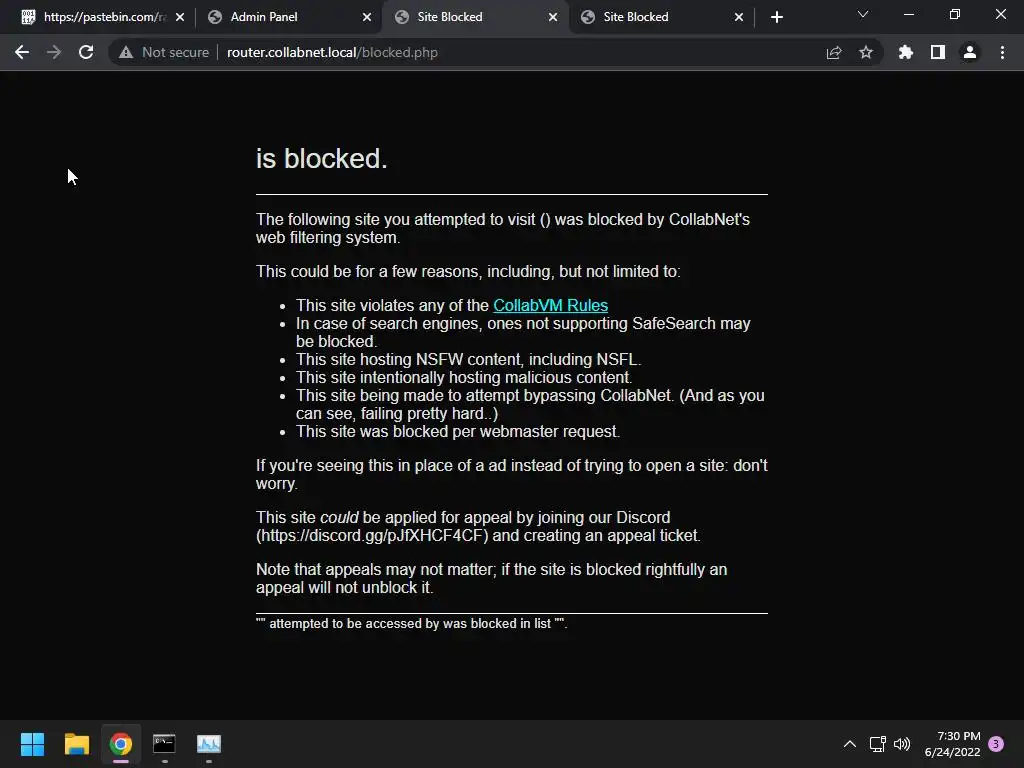Image resolution: width=1024 pixels, height=768 pixels.
Task: Open the notification count badge
Action: tap(996, 744)
